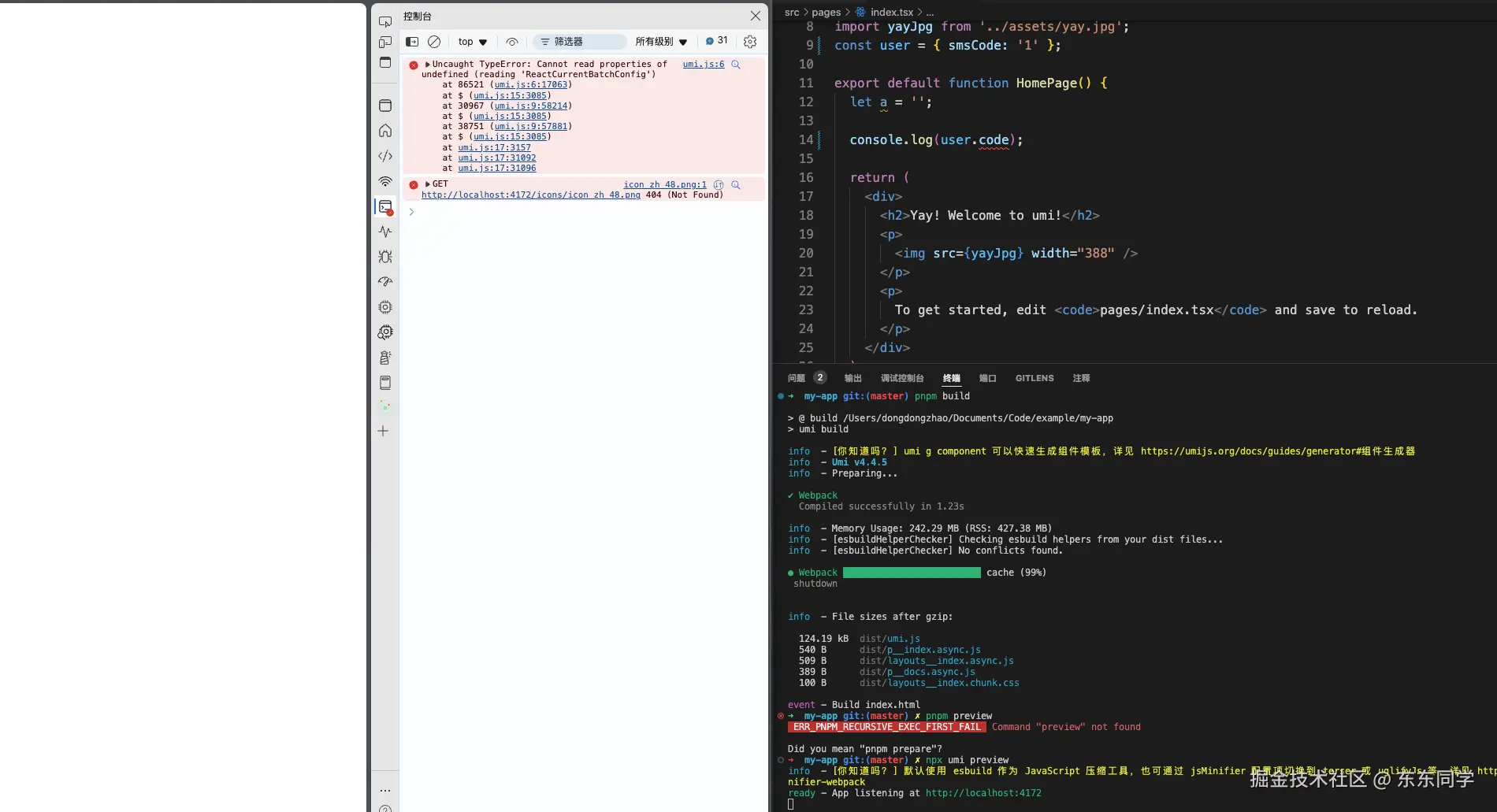Open the umi.js:17:31092 stack trace link
Image resolution: width=1497 pixels, height=812 pixels.
(x=496, y=158)
